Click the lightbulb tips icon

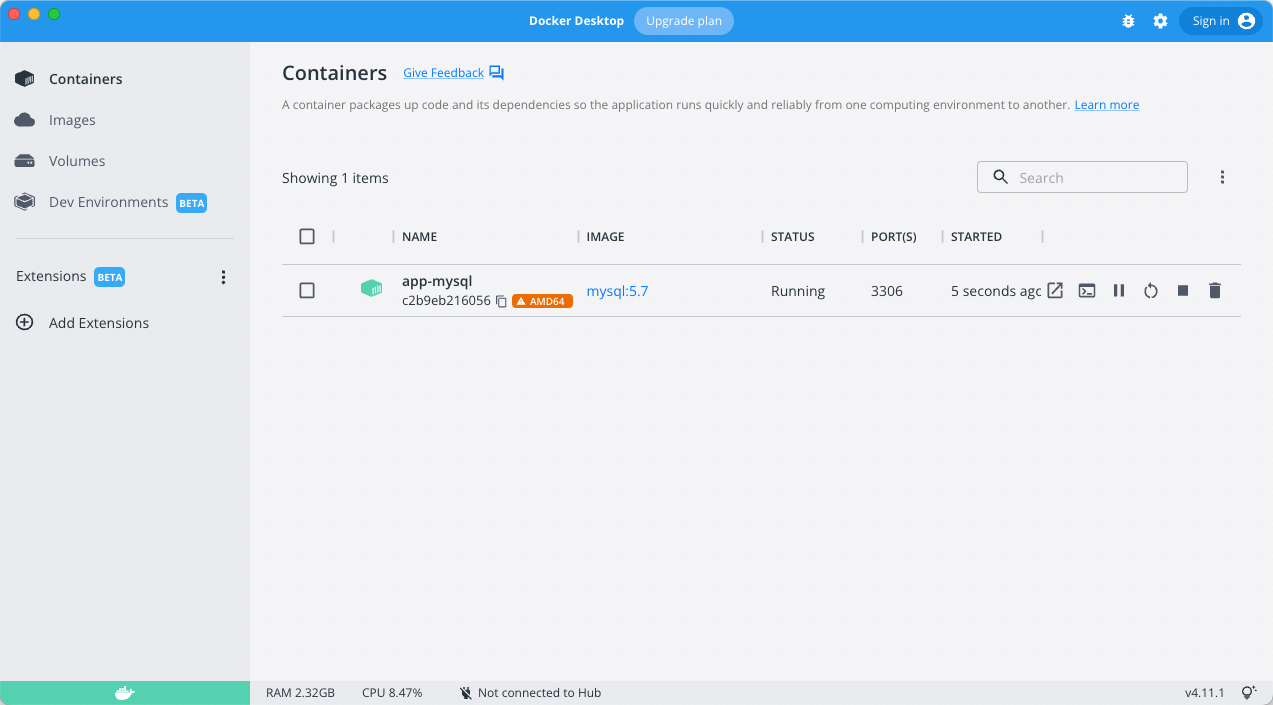pos(1248,693)
